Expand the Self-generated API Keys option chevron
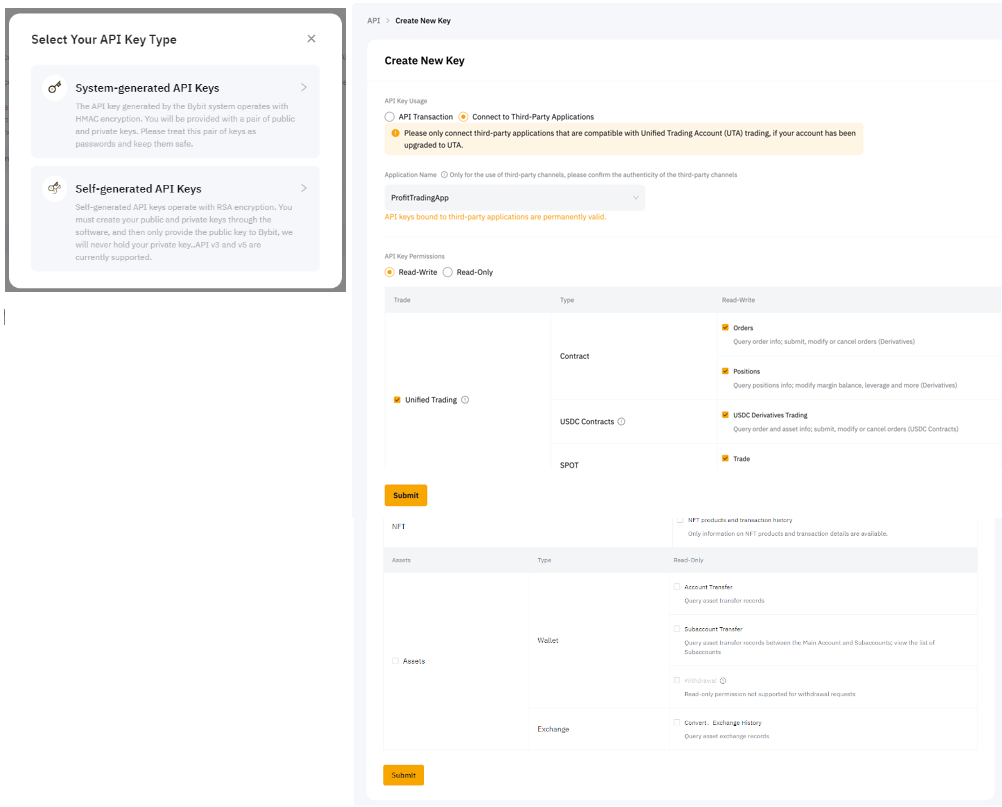 (304, 188)
